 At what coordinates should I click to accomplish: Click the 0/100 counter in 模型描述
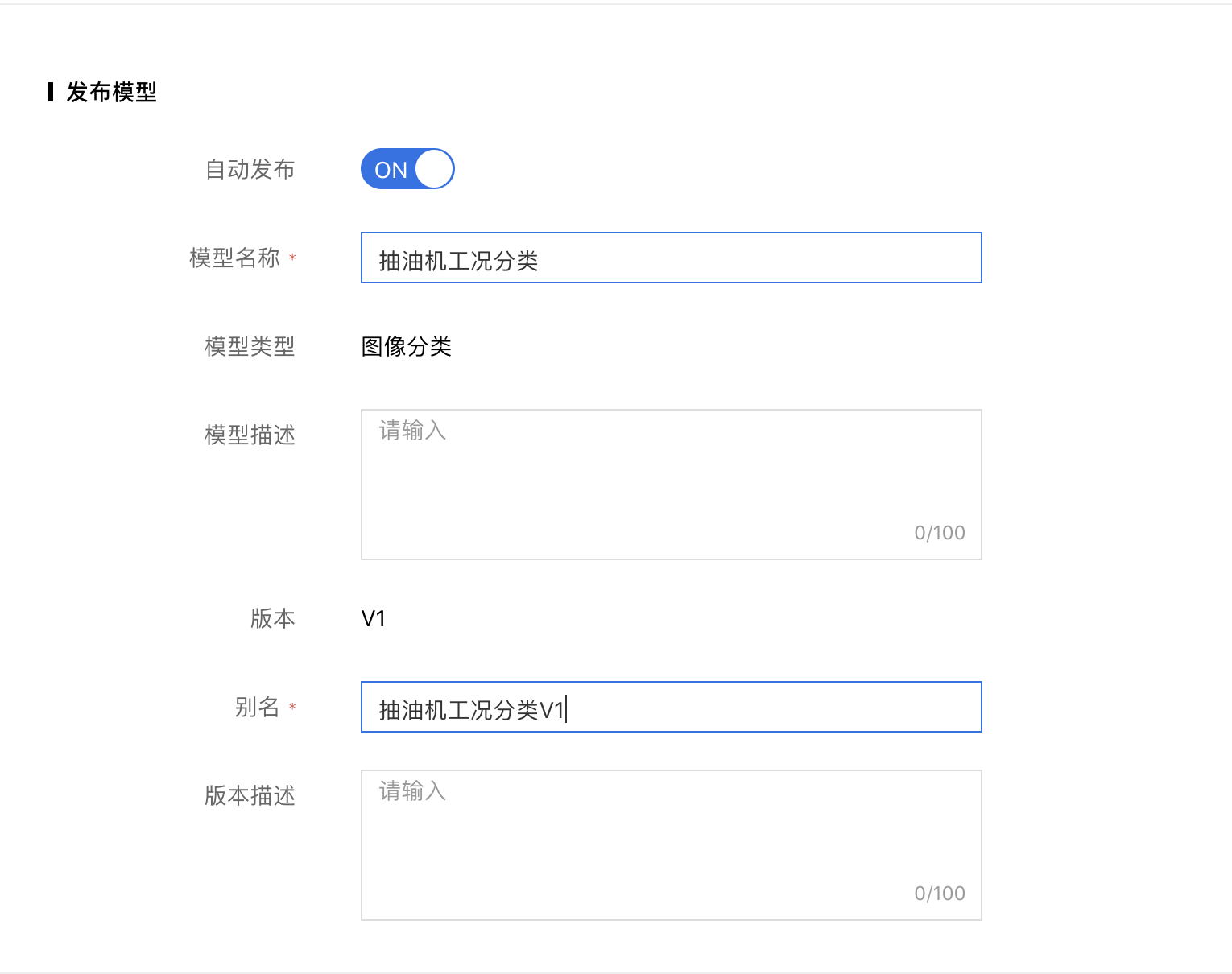pos(940,533)
